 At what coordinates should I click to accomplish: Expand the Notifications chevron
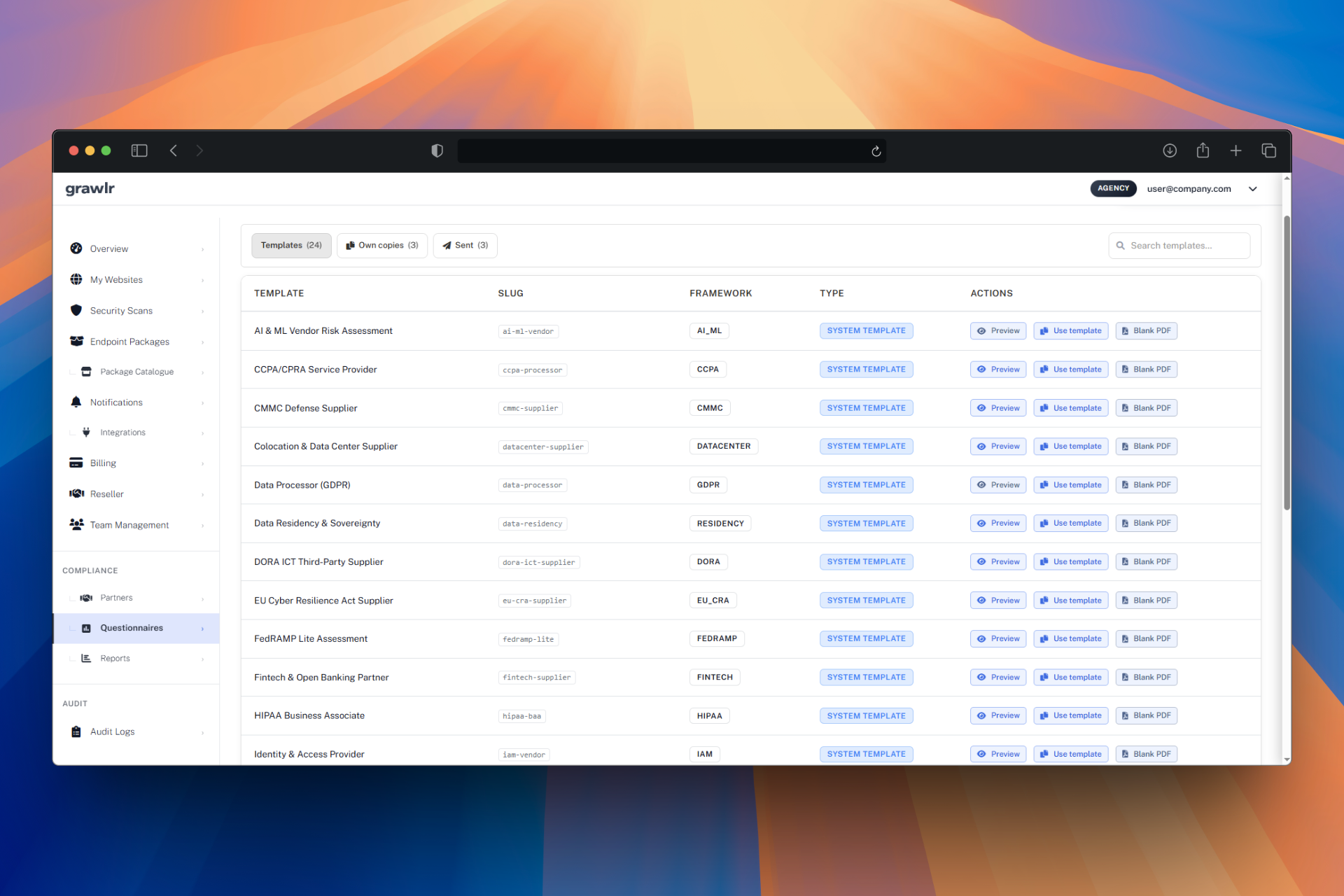click(x=203, y=402)
